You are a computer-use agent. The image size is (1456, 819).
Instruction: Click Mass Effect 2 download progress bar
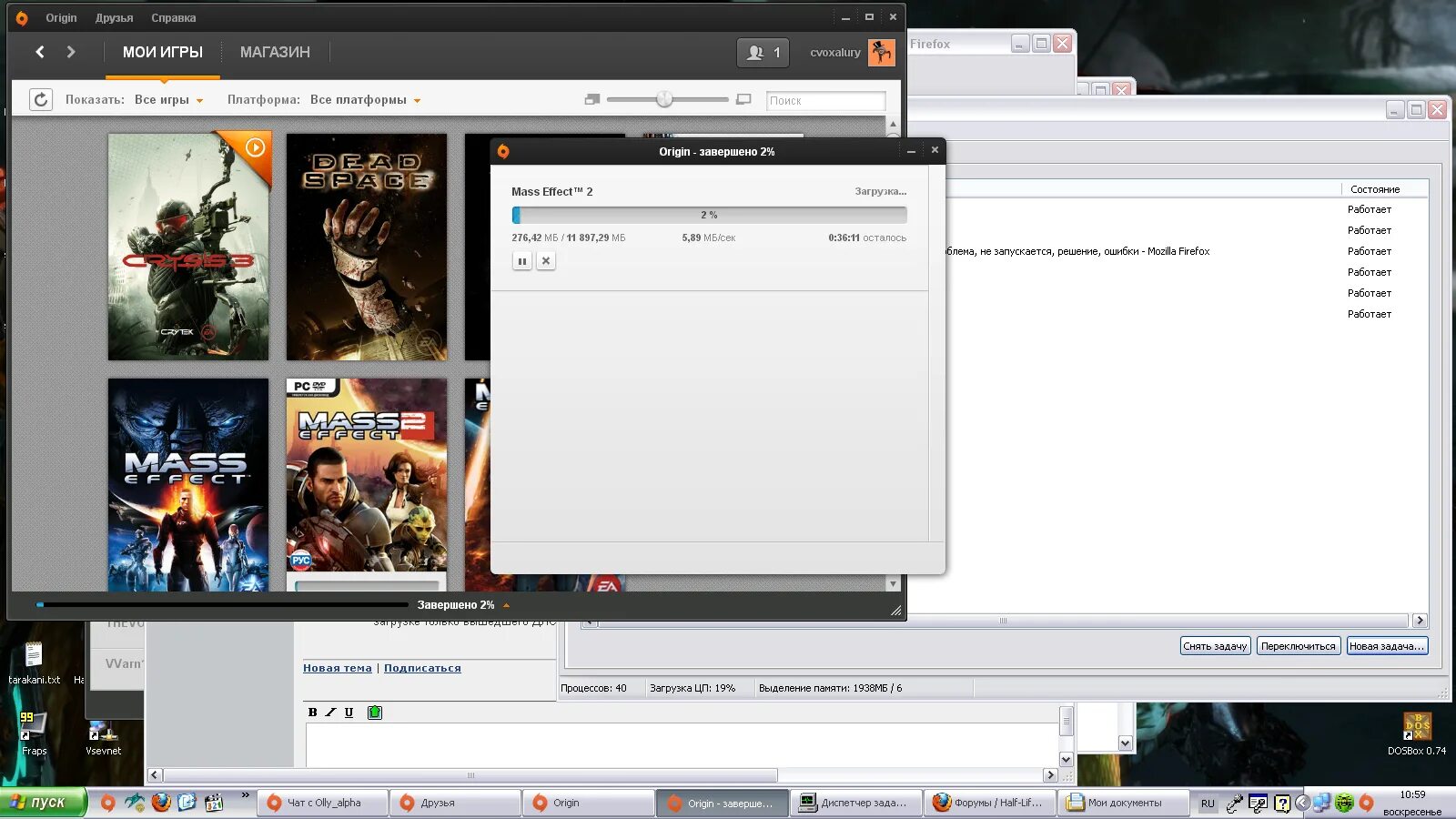[x=709, y=215]
